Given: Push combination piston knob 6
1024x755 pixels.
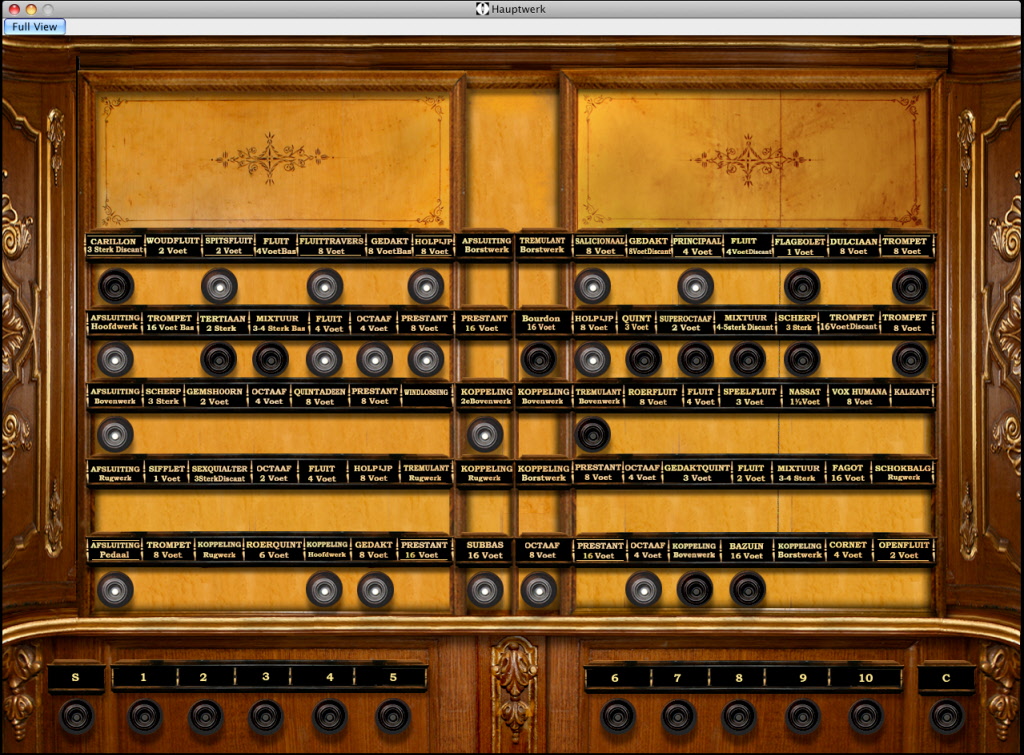Looking at the screenshot, I should click(x=617, y=716).
